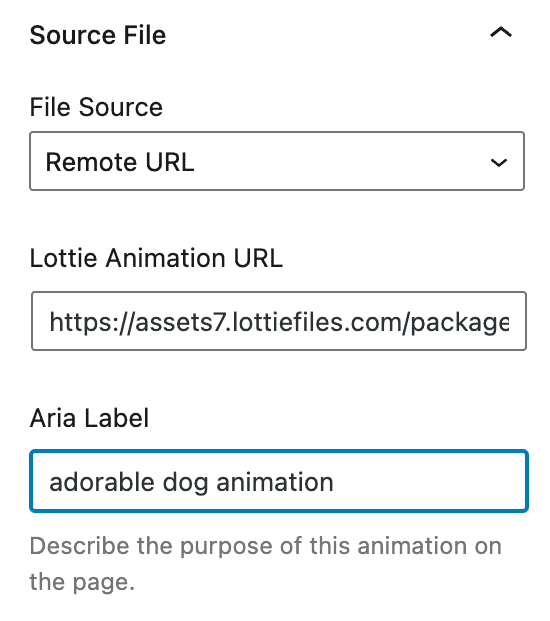Collapse the Source File panel chevron
This screenshot has width=550, height=621.
501,32
